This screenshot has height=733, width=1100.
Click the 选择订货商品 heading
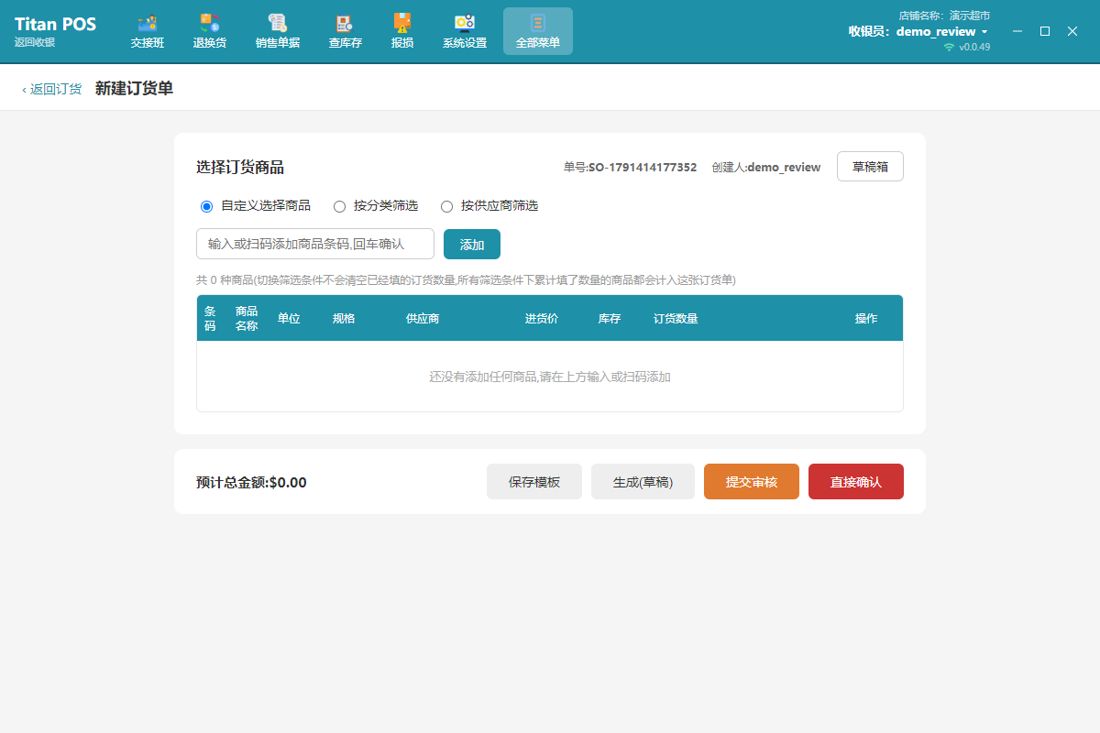tap(240, 167)
